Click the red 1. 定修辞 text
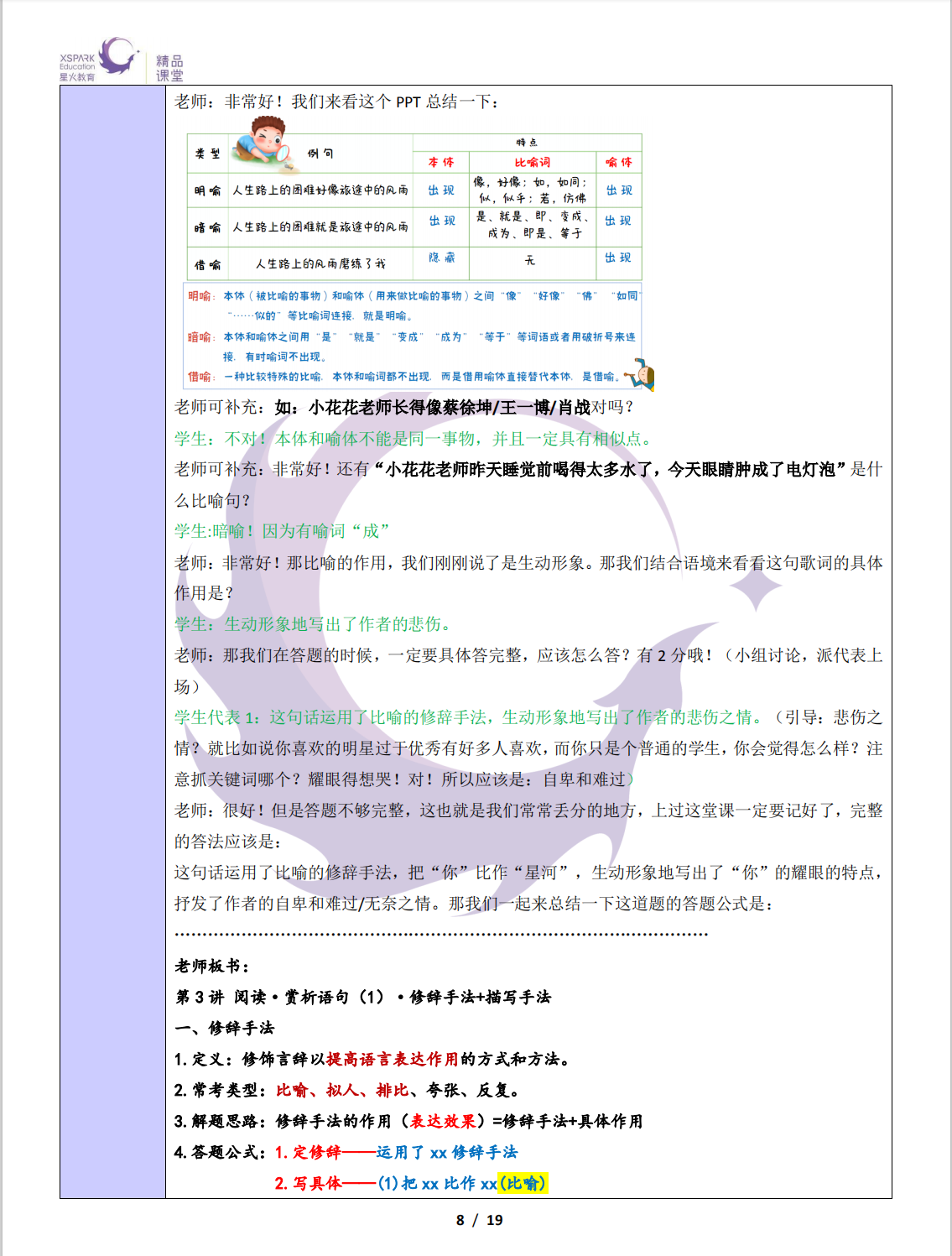 pyautogui.click(x=308, y=1152)
